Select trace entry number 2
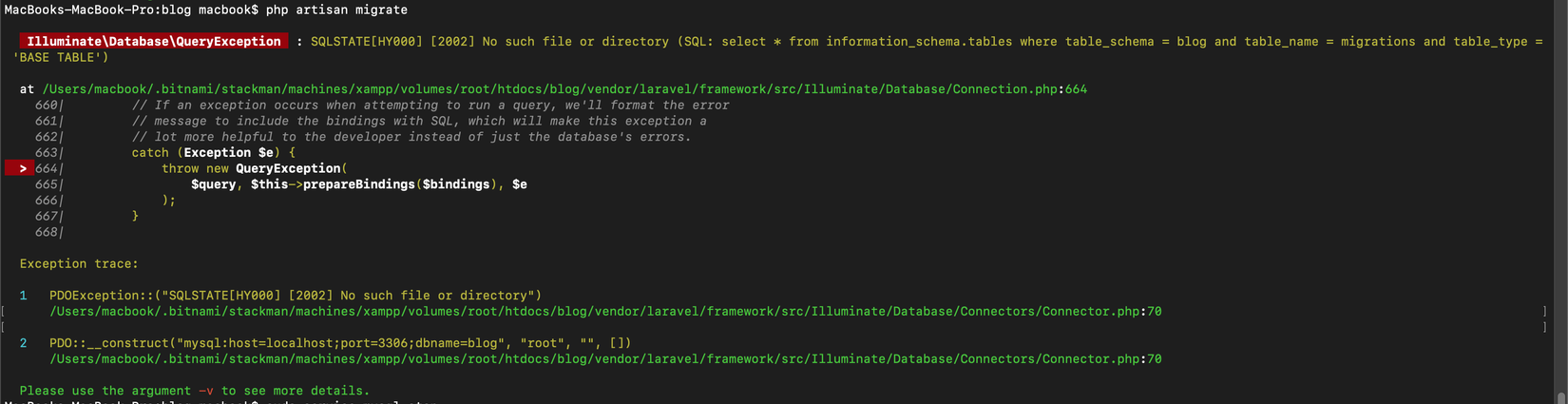 point(24,343)
